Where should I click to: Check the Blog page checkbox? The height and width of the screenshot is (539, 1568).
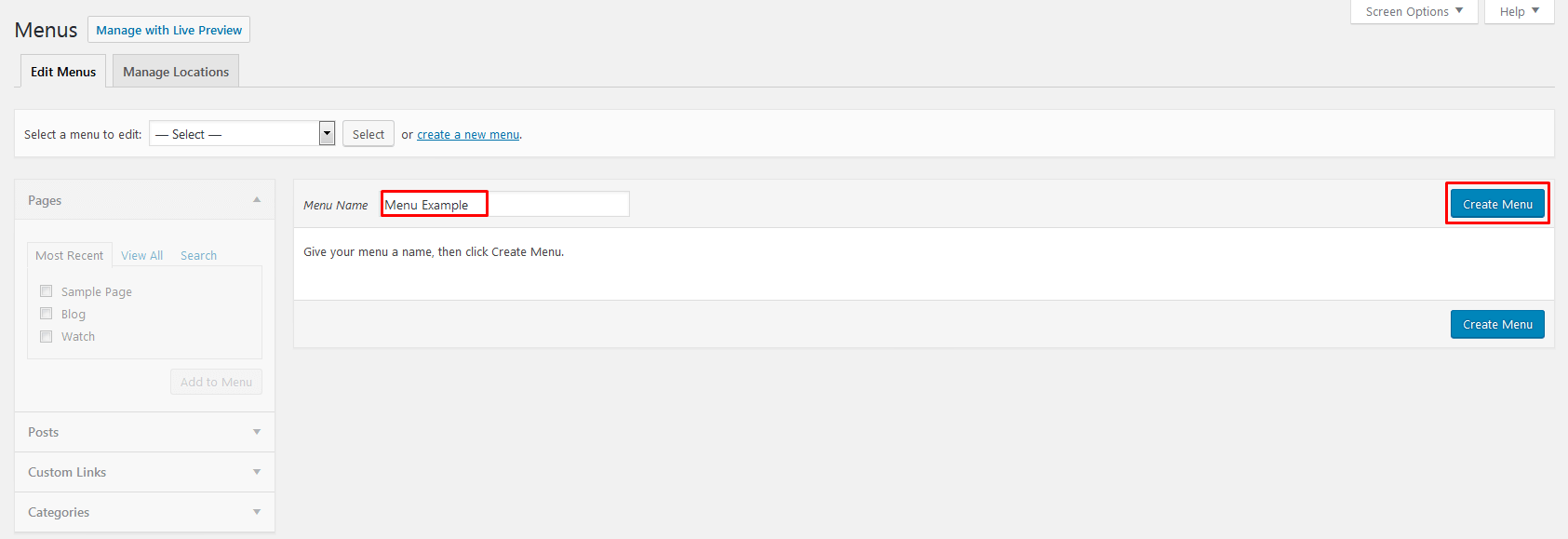pos(47,314)
